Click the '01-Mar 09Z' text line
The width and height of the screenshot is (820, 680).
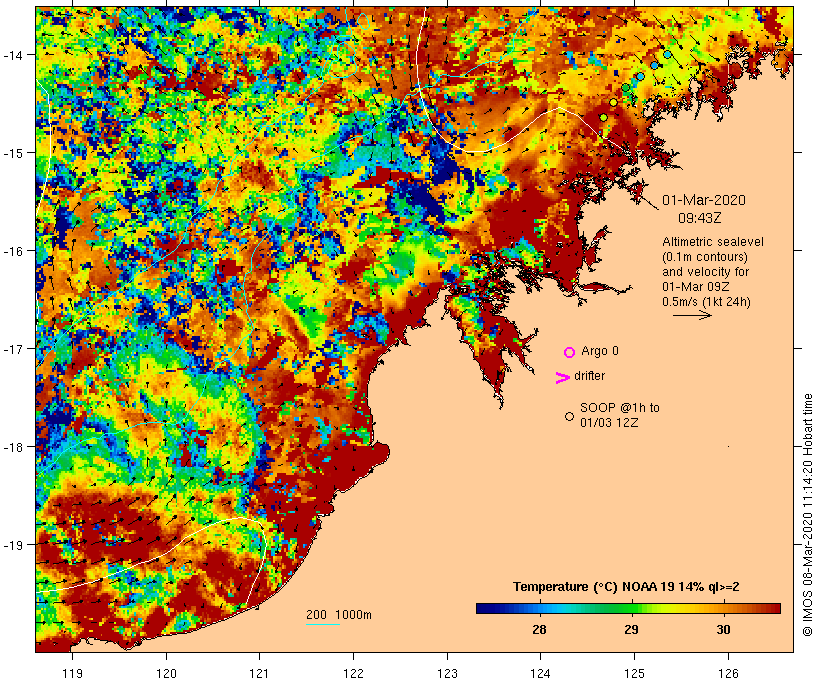(696, 287)
